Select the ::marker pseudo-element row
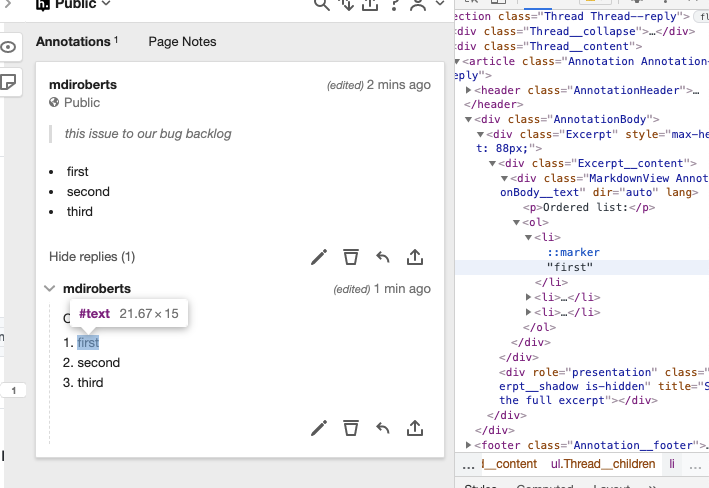This screenshot has height=488, width=709. 573,252
